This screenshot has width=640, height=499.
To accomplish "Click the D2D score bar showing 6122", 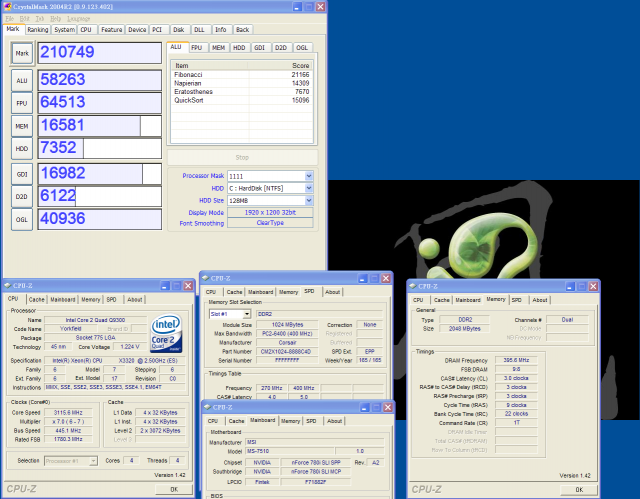I will click(100, 196).
